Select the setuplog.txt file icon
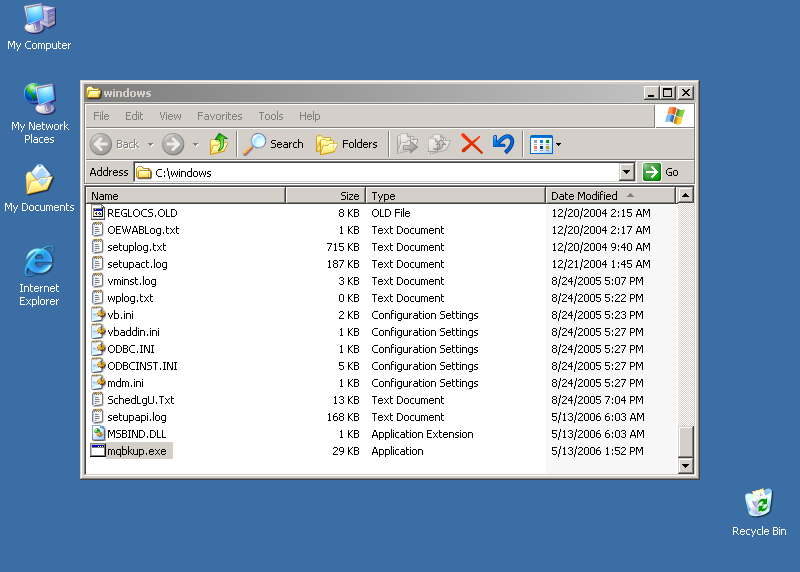 98,246
